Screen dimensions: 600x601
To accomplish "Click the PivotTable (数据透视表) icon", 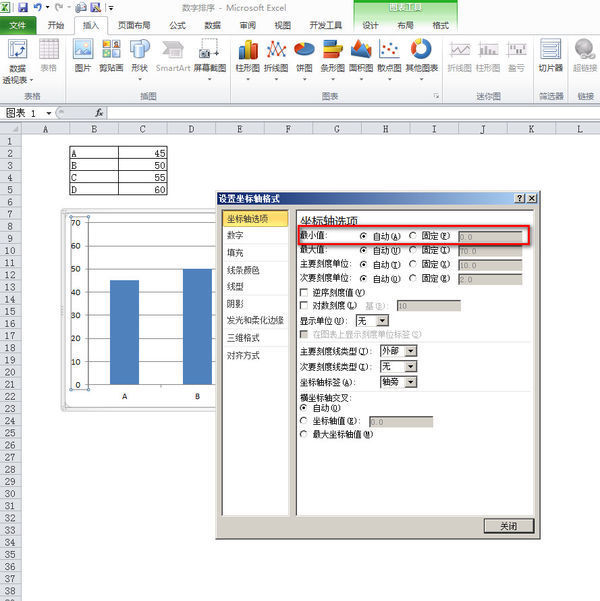I will pos(17,58).
